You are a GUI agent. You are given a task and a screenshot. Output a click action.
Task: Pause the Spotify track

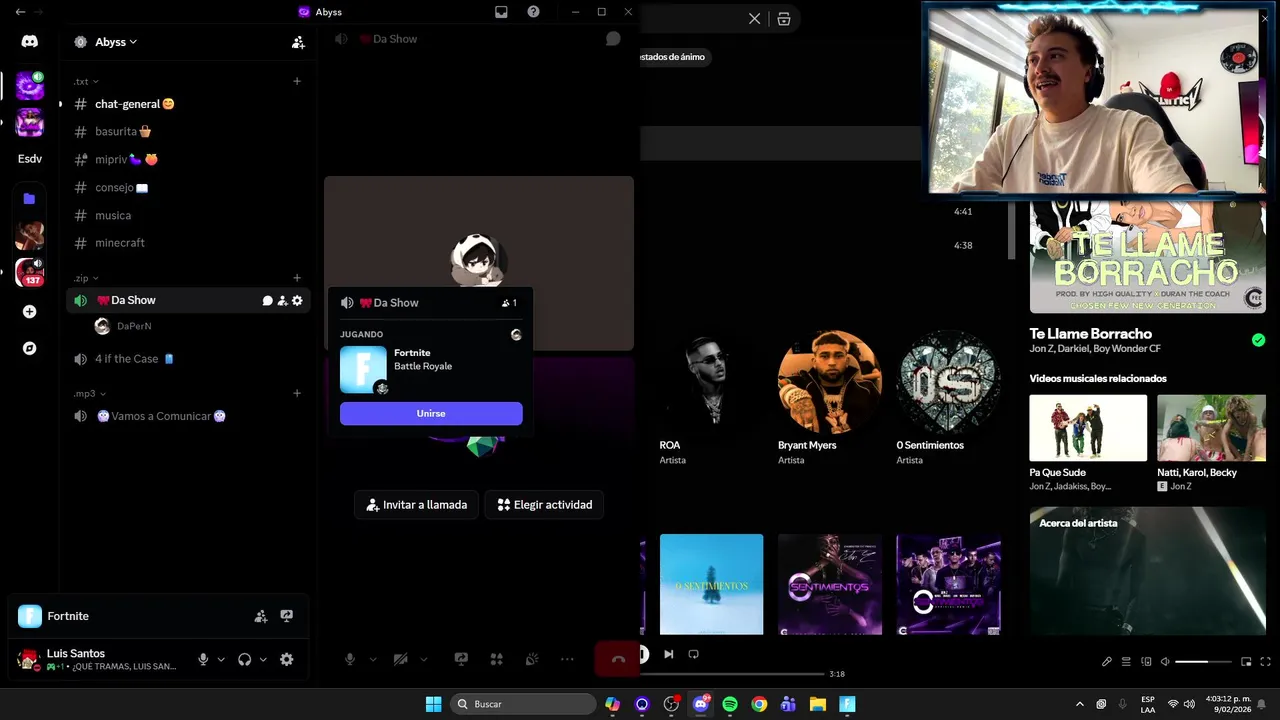point(643,654)
